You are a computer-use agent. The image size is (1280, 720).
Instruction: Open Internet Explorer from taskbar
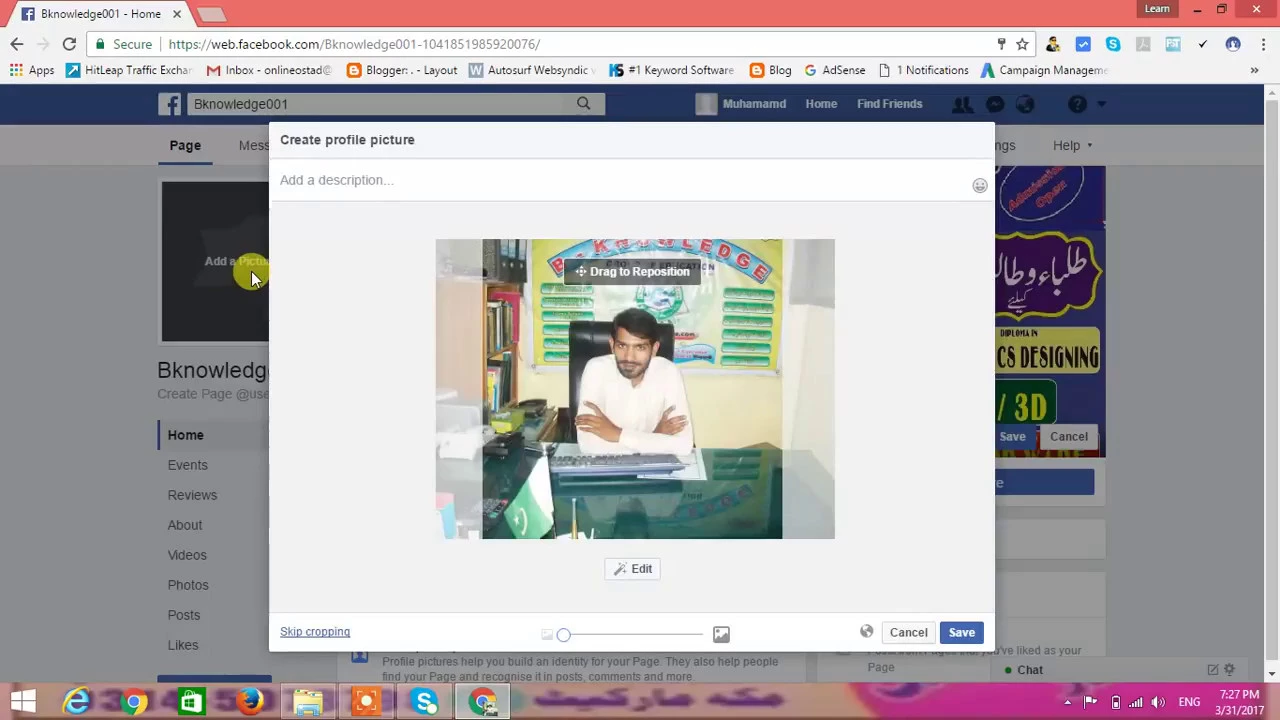tap(76, 702)
